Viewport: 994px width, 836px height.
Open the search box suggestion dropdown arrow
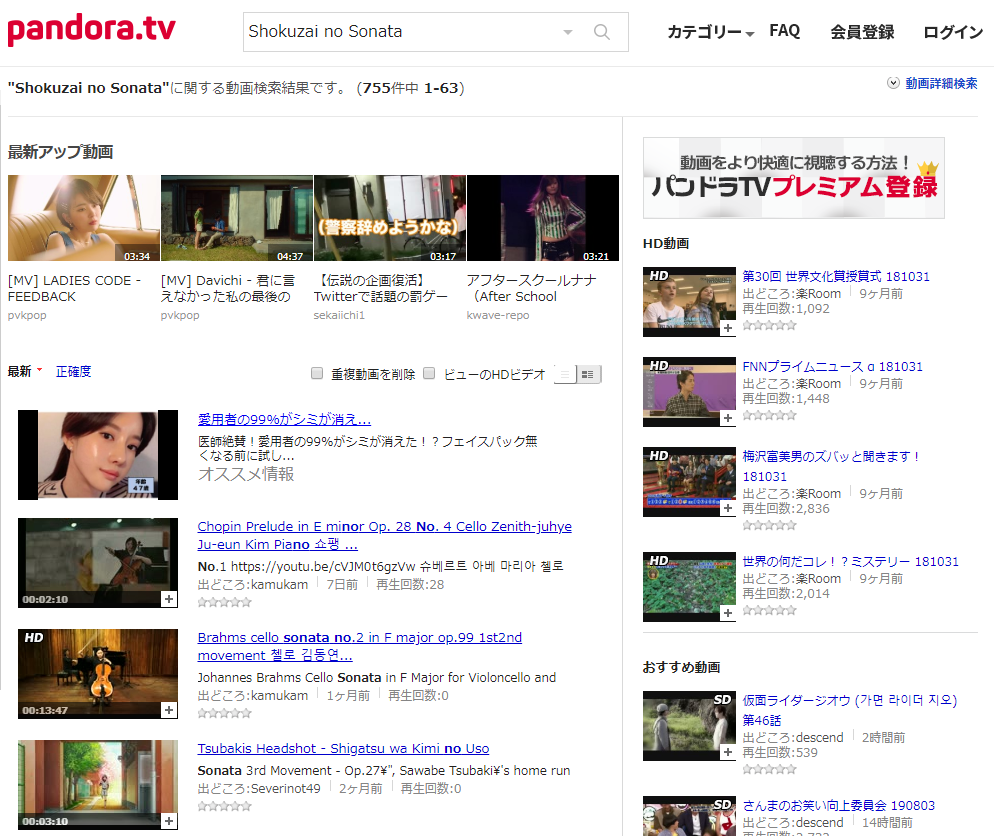(568, 32)
